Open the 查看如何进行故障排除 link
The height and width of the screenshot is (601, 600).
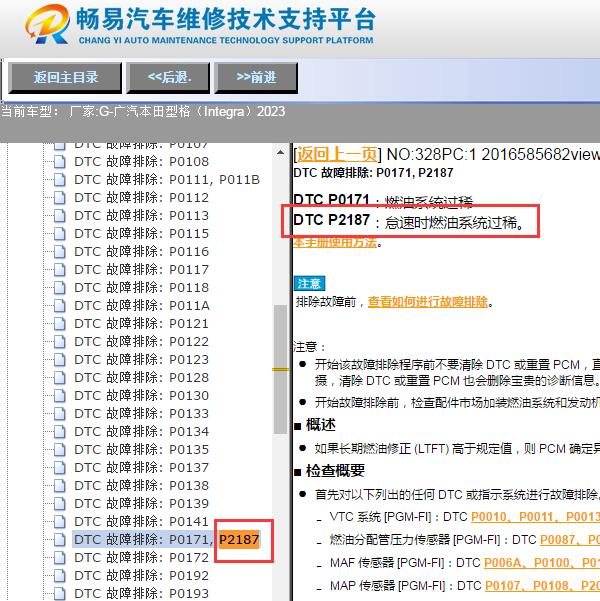point(428,302)
